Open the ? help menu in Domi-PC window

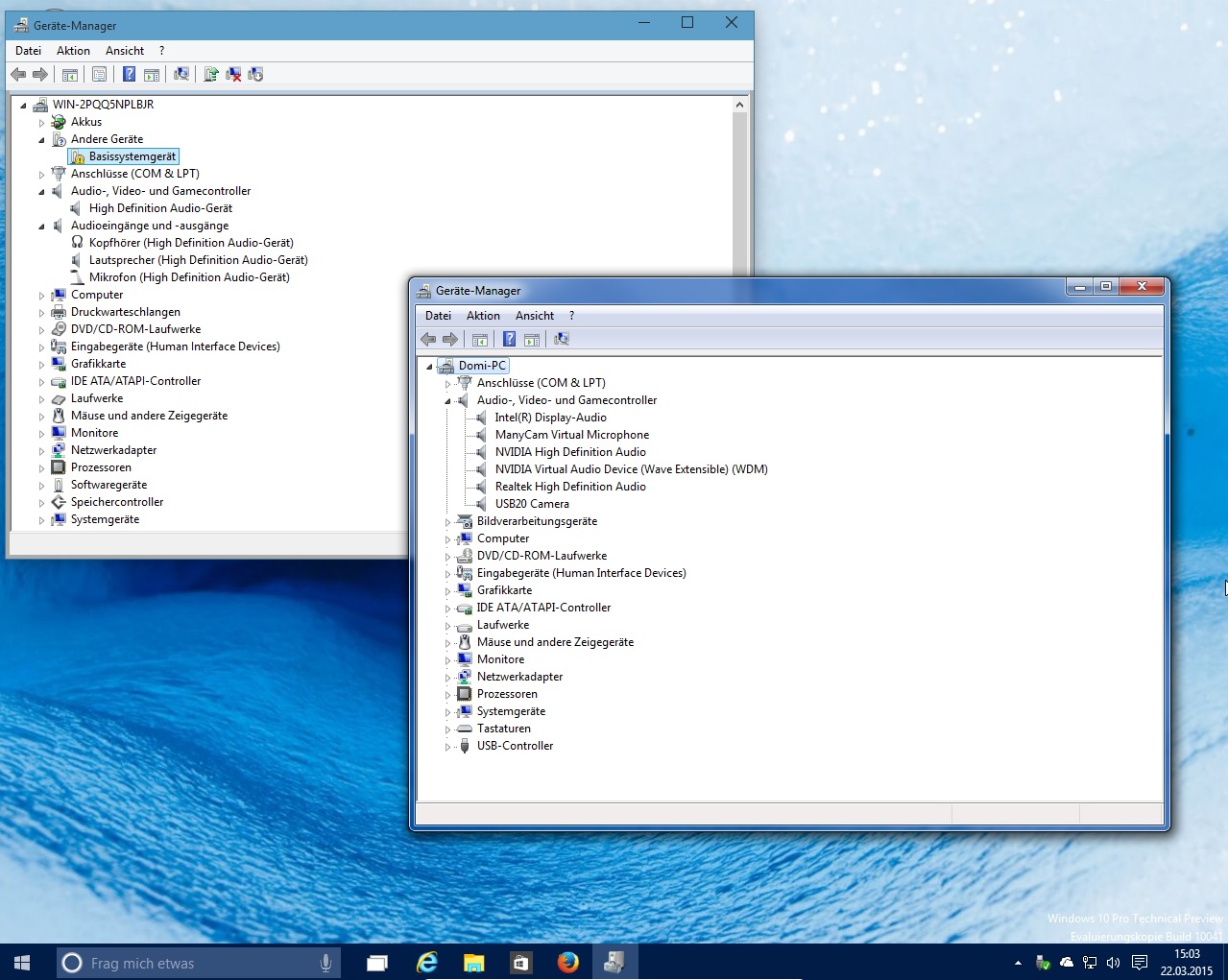click(x=571, y=316)
